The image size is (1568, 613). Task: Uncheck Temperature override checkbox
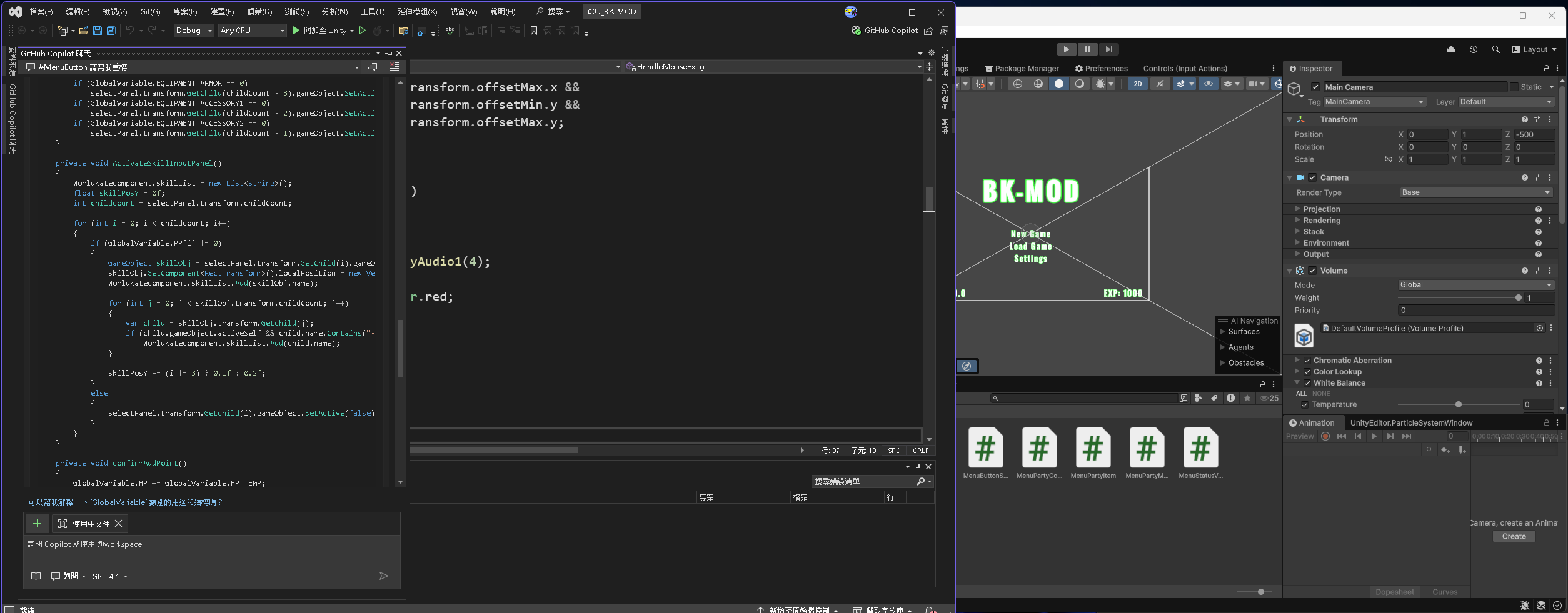click(1305, 405)
